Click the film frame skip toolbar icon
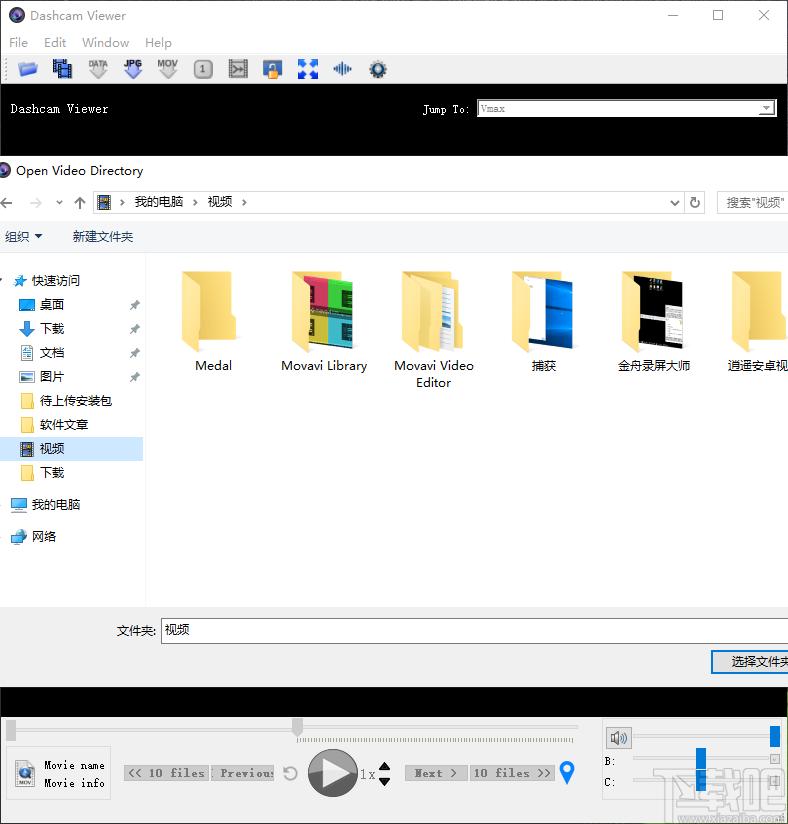 coord(238,69)
